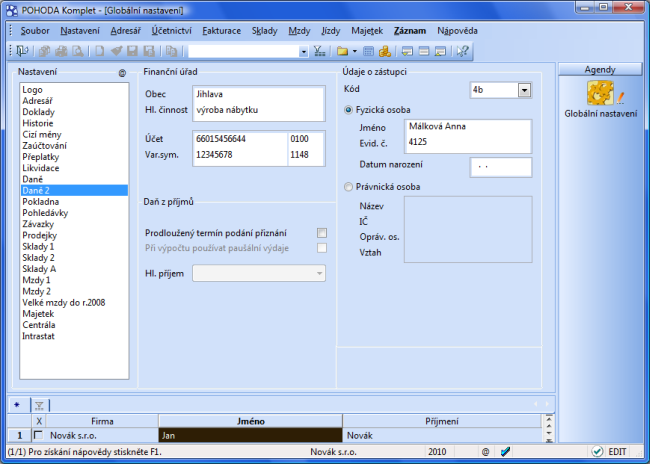The height and width of the screenshot is (464, 650).
Task: Open the Kód dropdown showing 4b
Action: coord(524,90)
